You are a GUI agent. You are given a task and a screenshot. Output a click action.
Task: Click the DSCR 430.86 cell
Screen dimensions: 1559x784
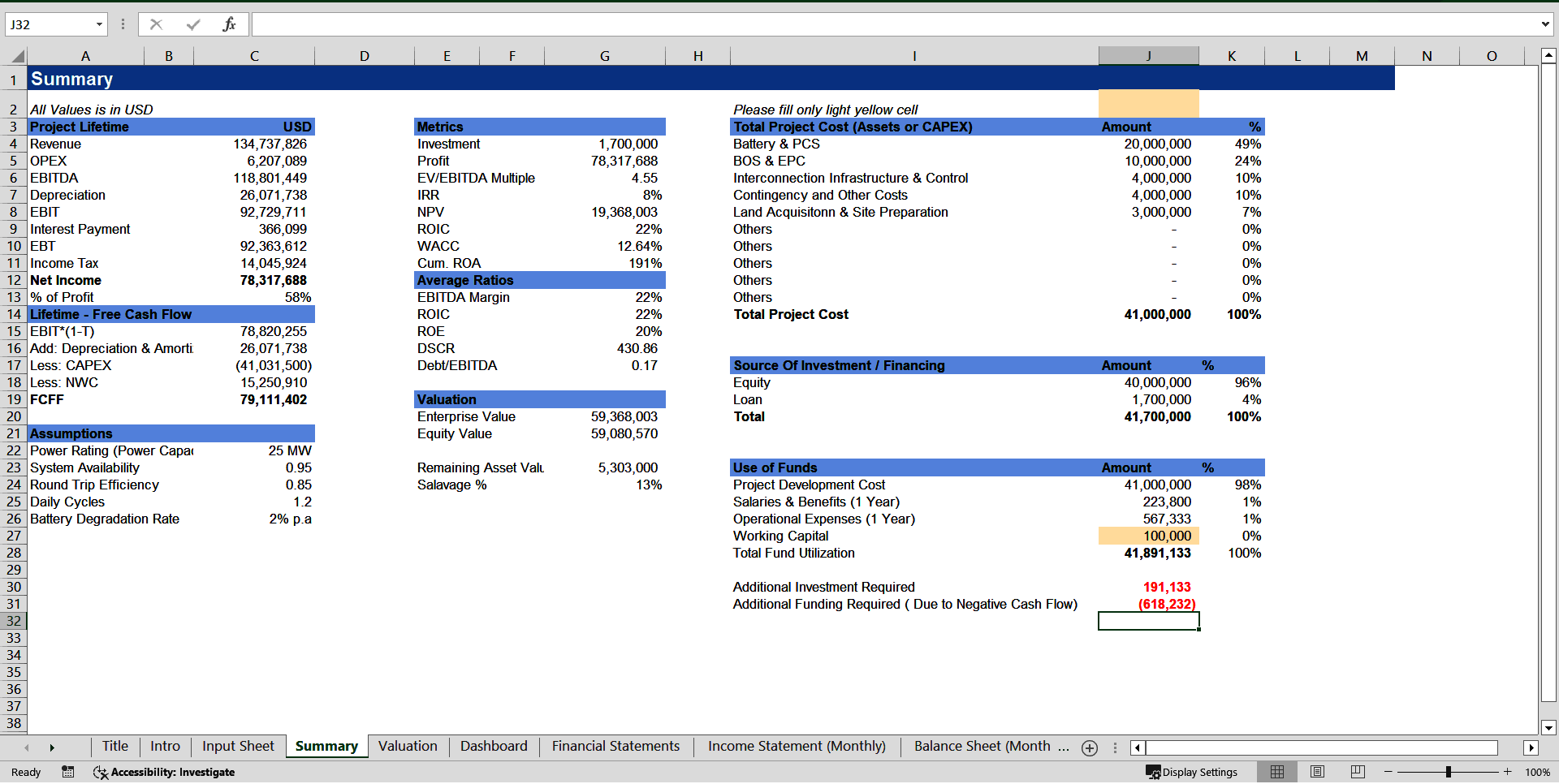point(605,348)
